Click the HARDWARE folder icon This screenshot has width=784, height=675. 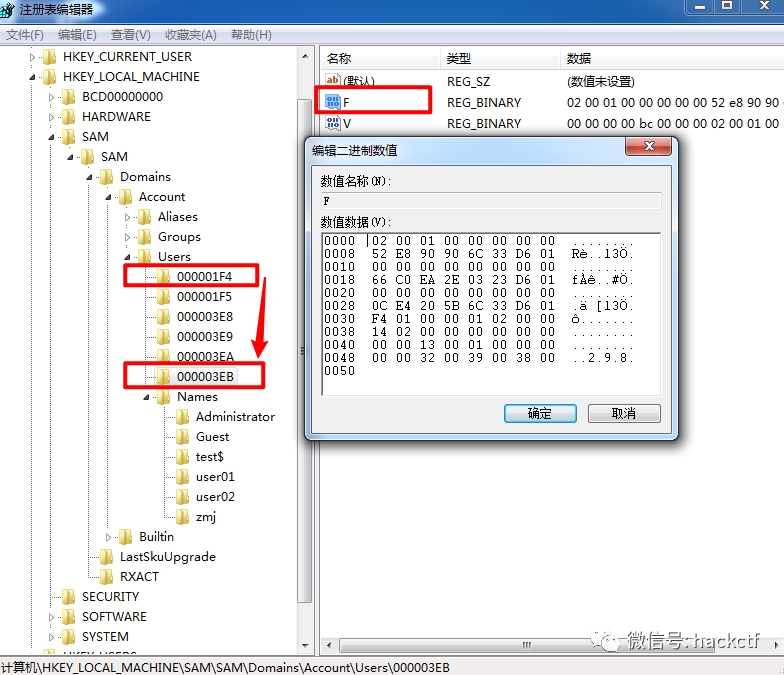click(68, 117)
